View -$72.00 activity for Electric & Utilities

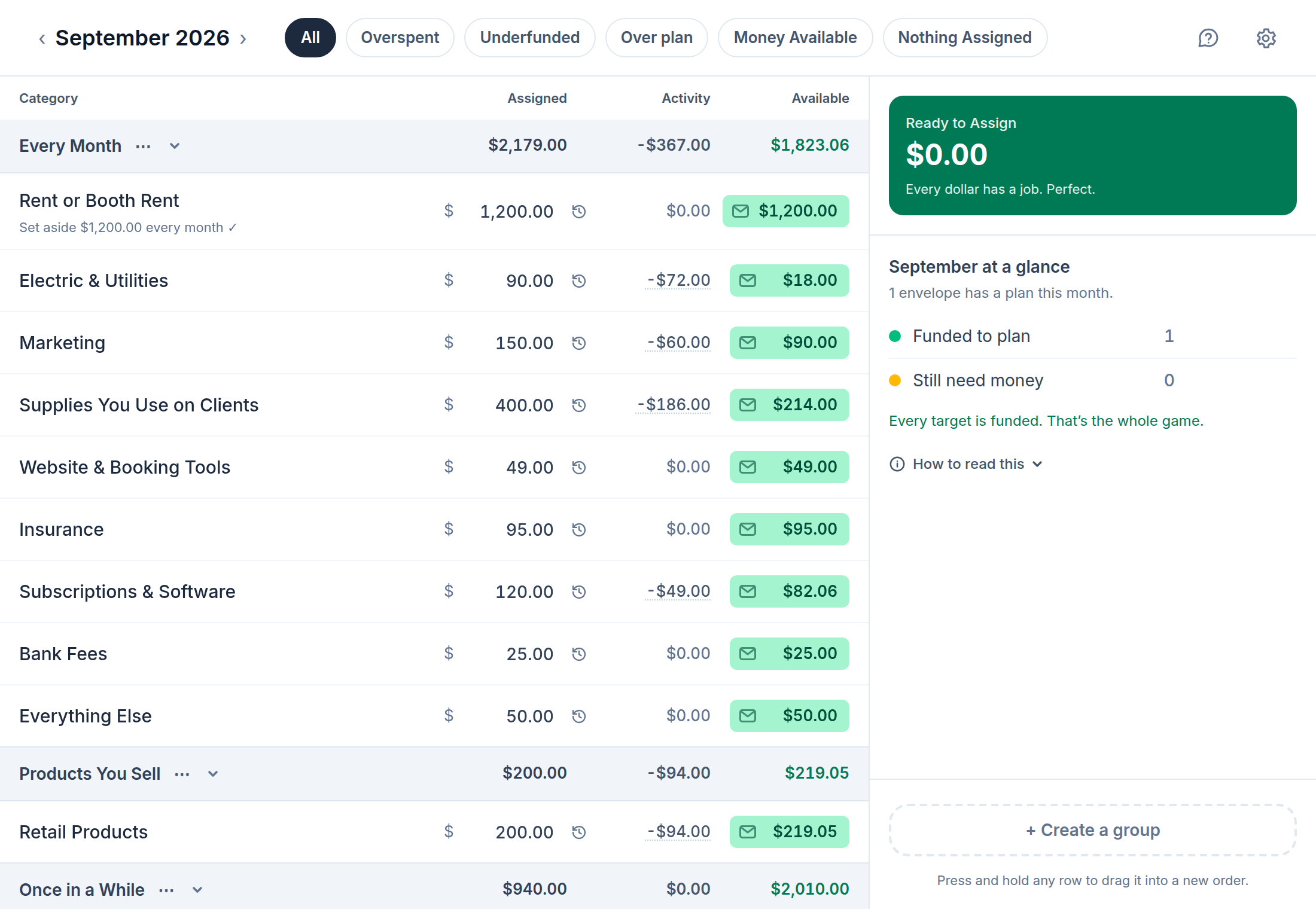678,280
